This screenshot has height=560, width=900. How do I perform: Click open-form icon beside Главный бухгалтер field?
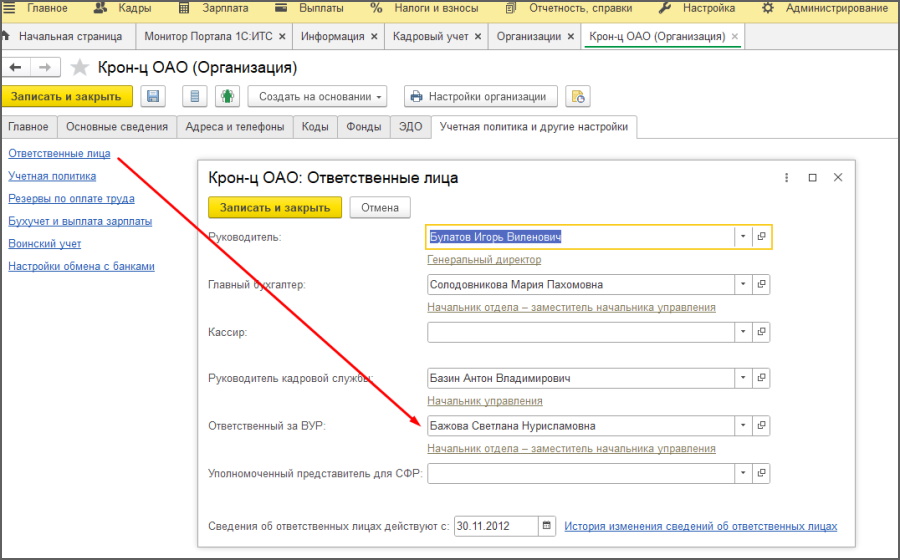click(762, 285)
